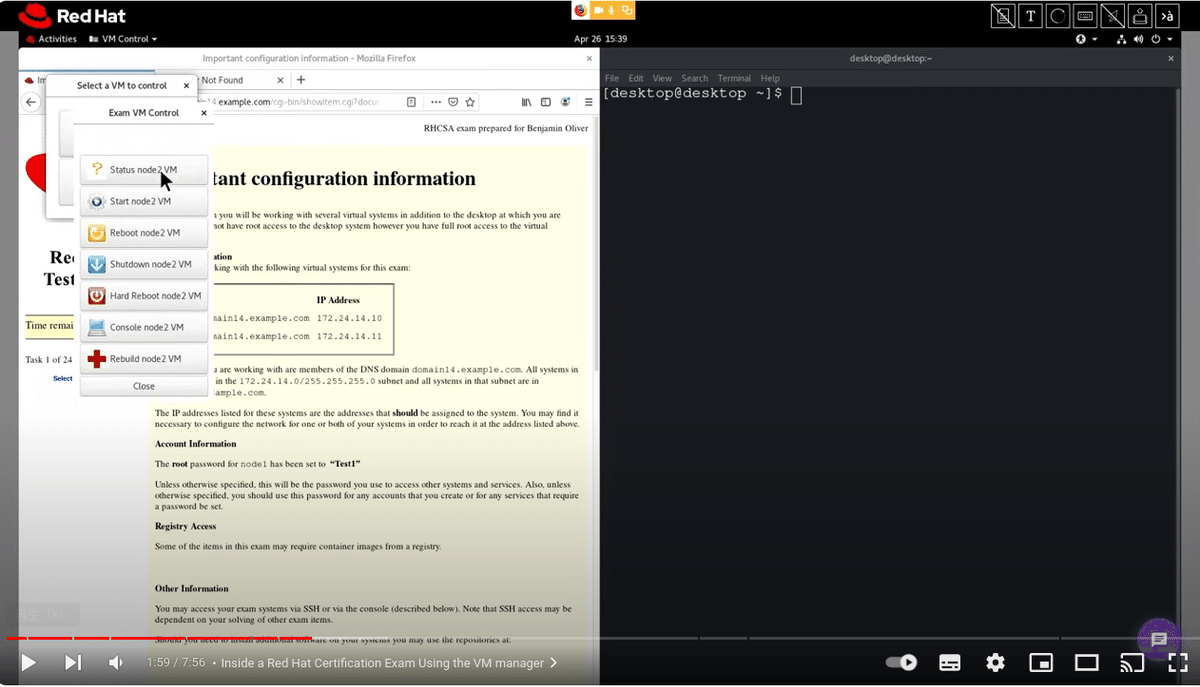The image size is (1200, 687).
Task: Click the camera icon in orange recording bar
Action: pos(600,10)
